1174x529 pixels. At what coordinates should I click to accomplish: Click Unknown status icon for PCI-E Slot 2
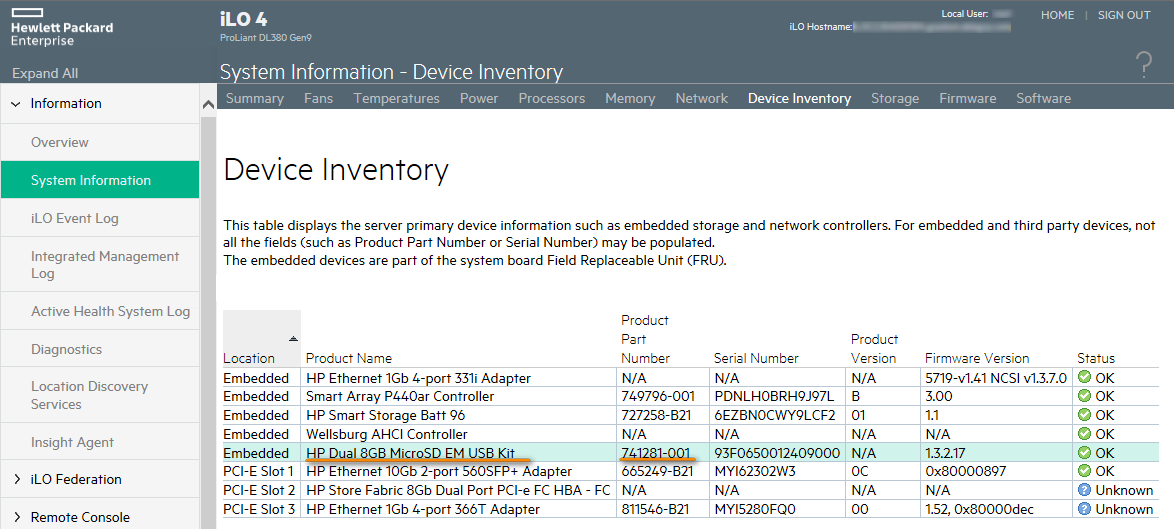tap(1084, 491)
